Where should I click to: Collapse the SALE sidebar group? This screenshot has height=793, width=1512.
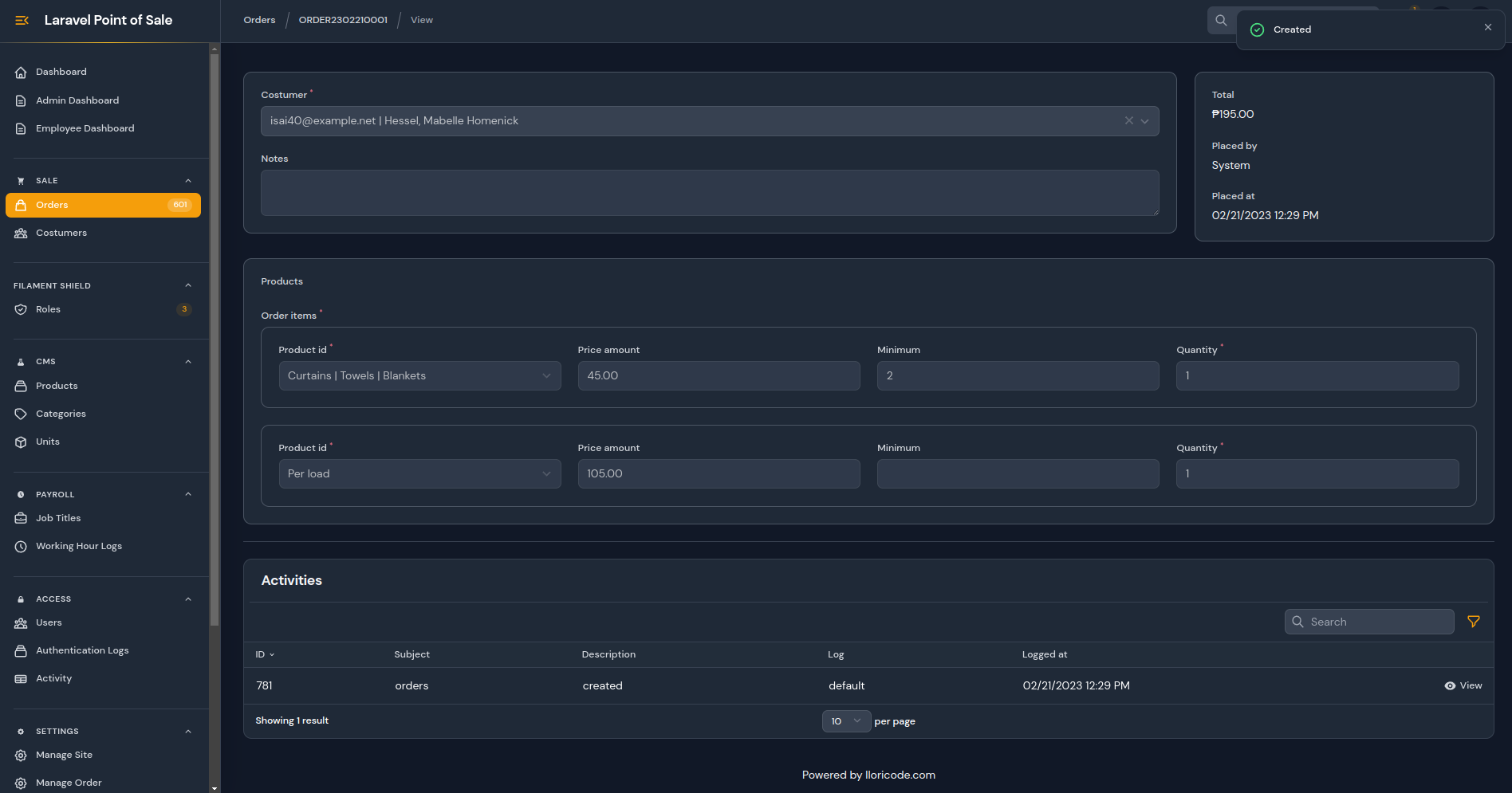point(188,180)
